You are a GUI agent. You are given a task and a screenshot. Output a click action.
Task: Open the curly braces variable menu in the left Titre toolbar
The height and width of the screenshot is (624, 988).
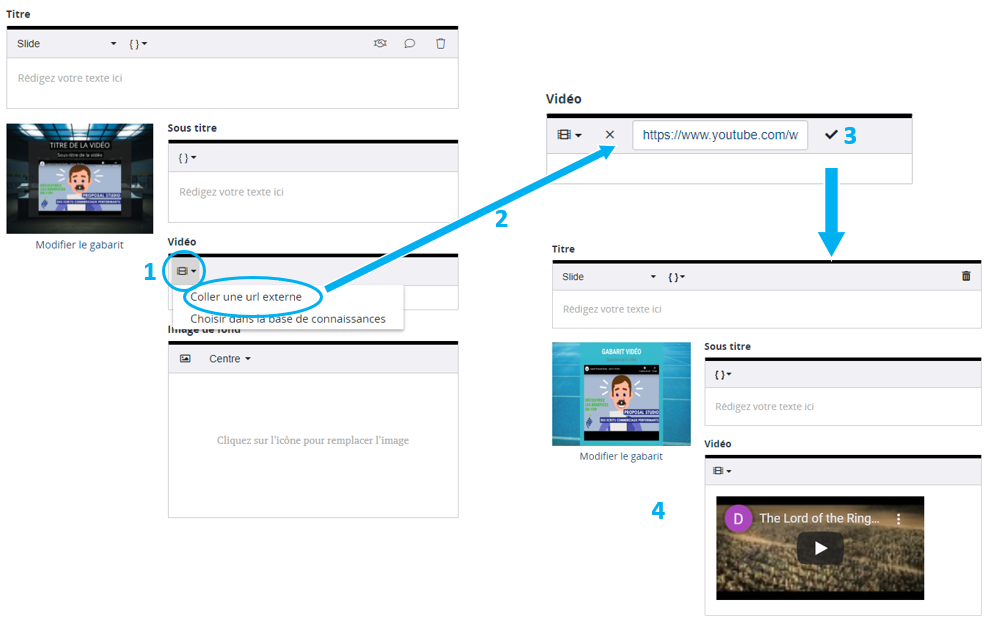click(x=138, y=44)
